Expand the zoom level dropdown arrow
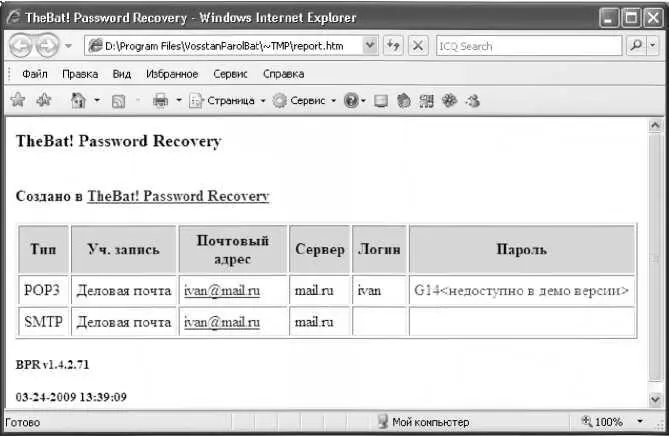The width and height of the screenshot is (669, 436). [x=640, y=421]
